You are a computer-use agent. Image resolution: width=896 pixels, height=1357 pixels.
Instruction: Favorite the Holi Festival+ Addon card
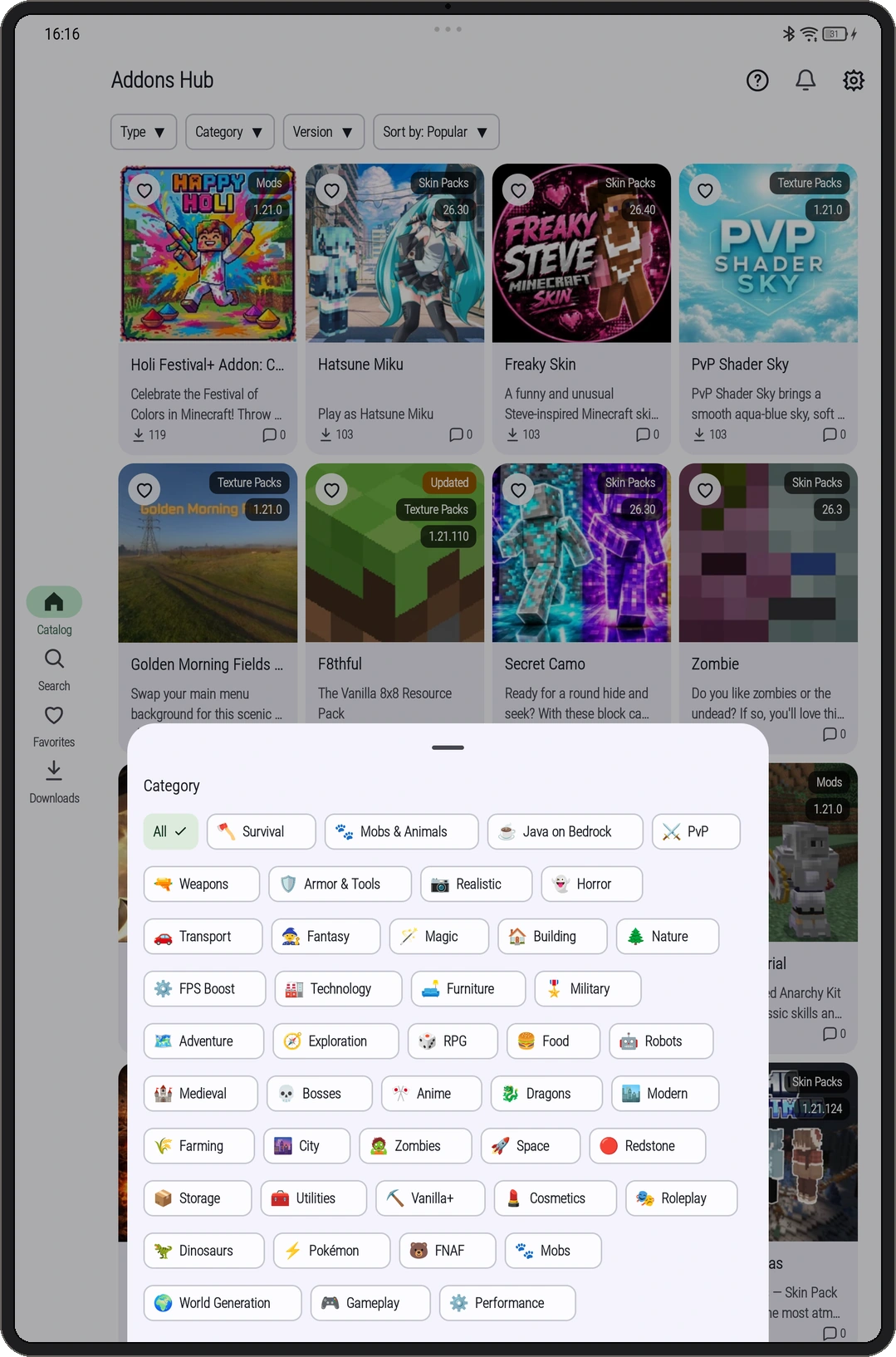pos(144,190)
